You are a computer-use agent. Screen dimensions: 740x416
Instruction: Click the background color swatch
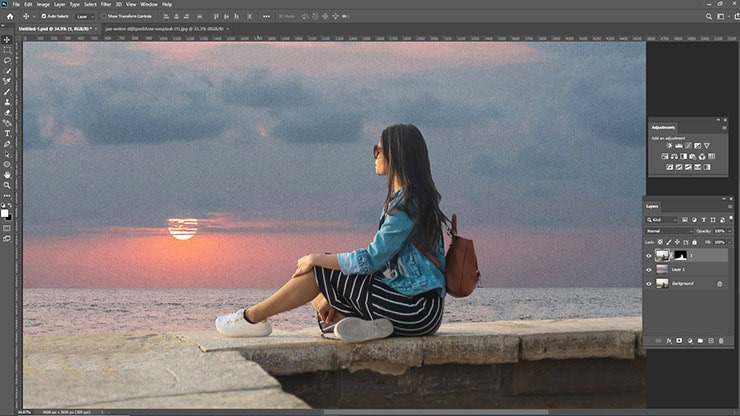coord(8,217)
